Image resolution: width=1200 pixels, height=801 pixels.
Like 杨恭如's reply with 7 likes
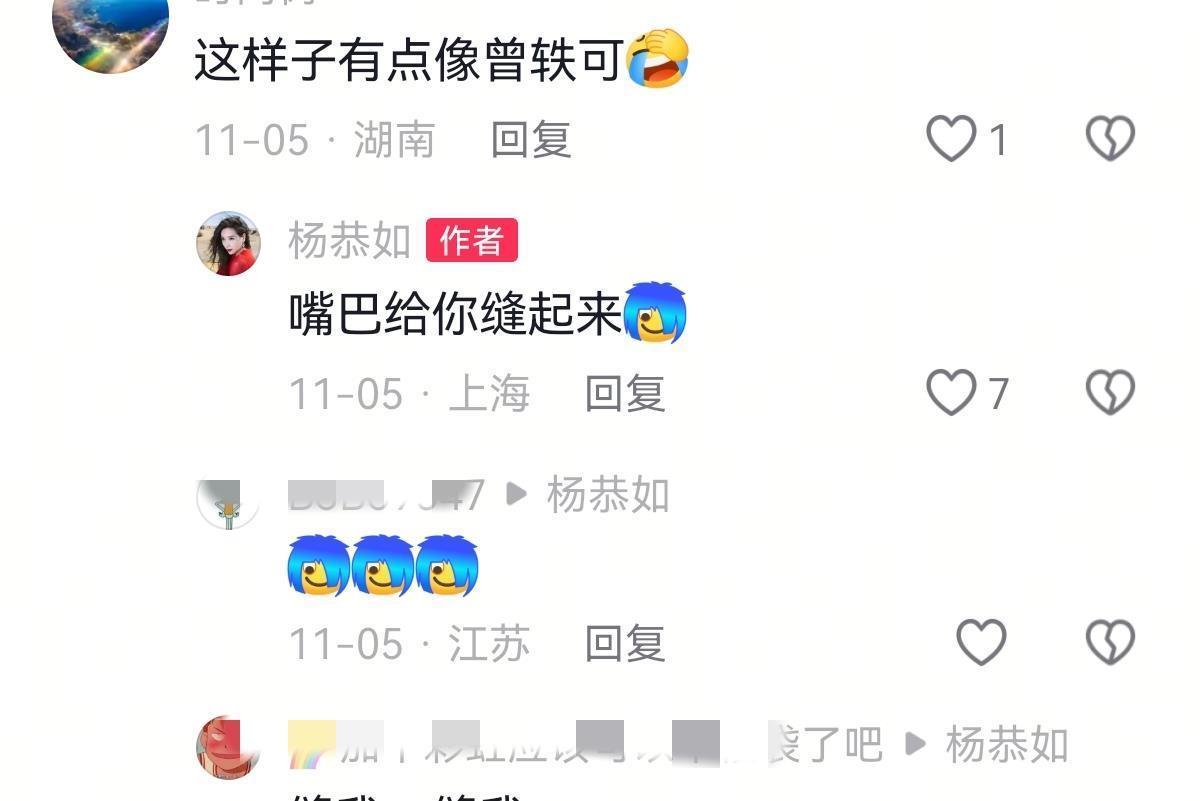tap(951, 393)
